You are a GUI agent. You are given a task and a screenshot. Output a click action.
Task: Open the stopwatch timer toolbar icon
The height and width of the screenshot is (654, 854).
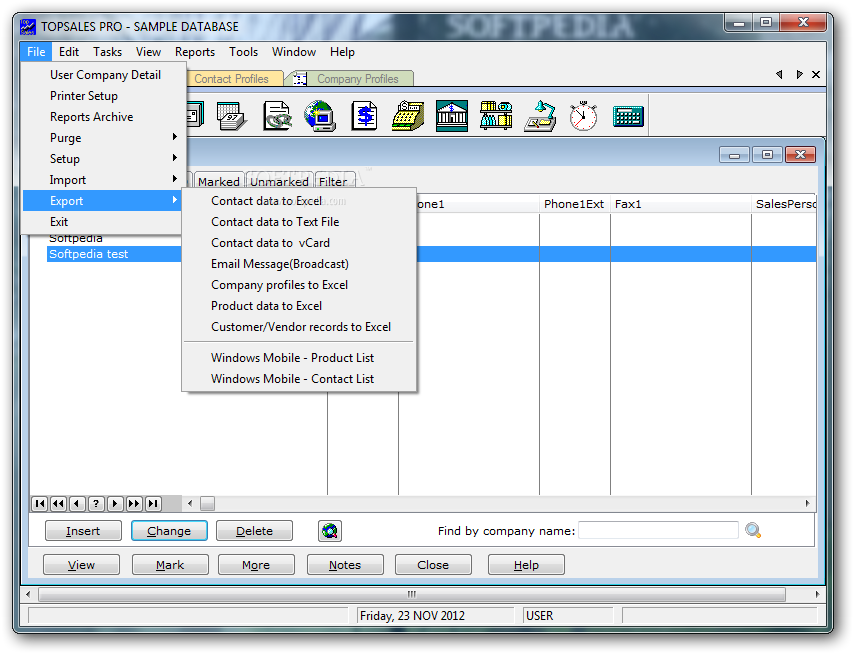click(583, 116)
